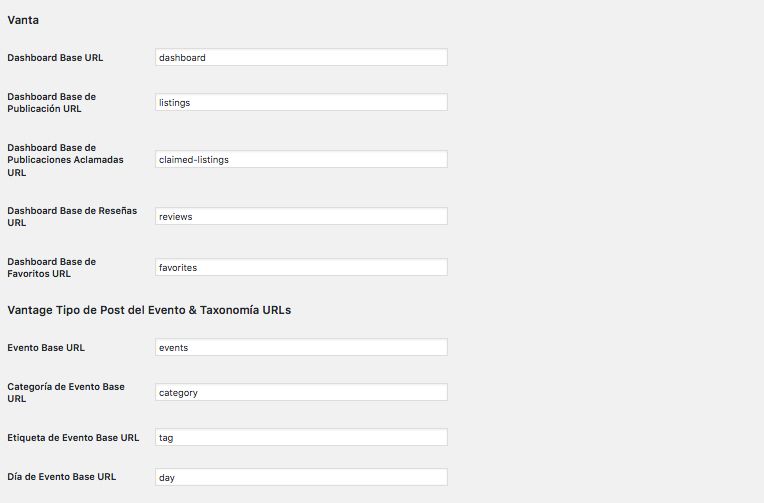Select the 'Categoría de Evento Base URL' label
Viewport: 764px width, 503px height.
(66, 392)
